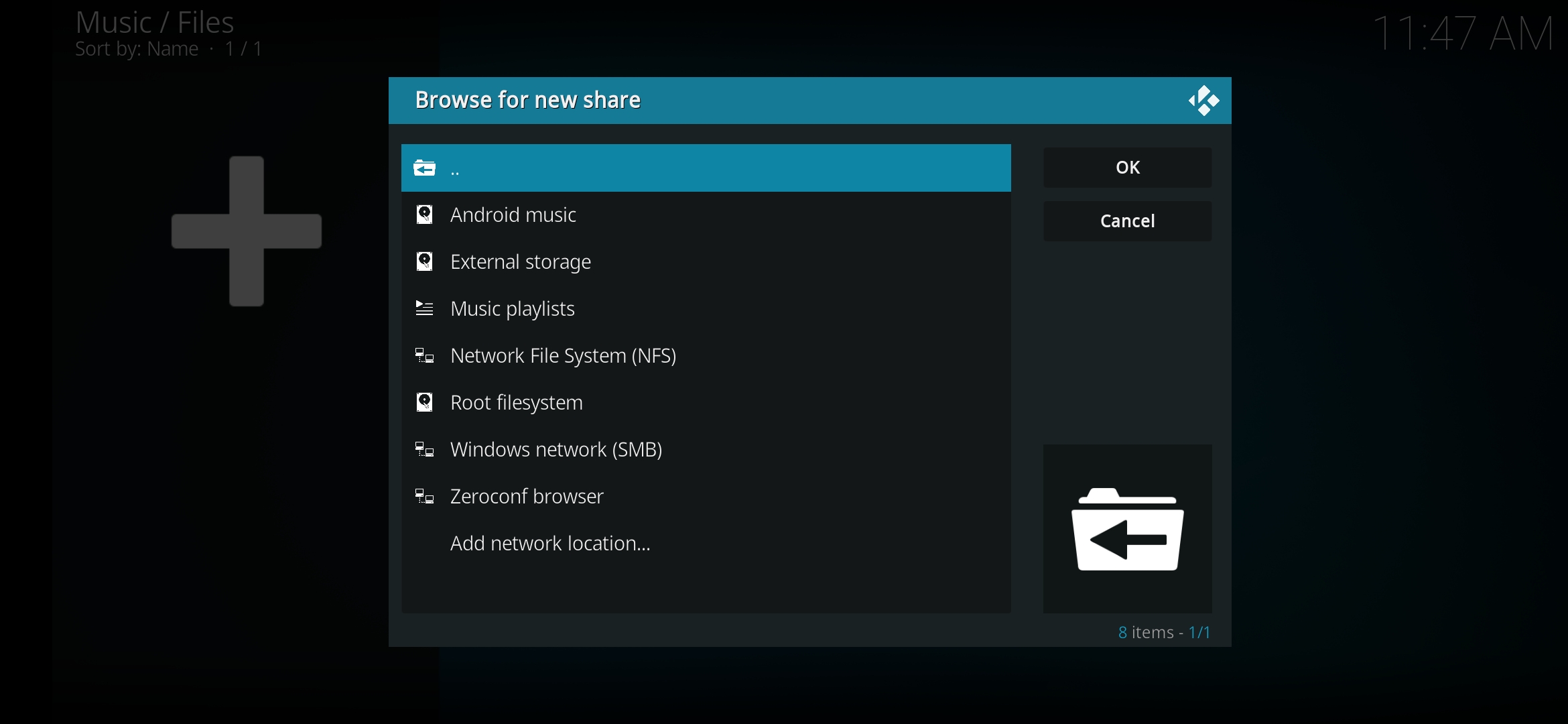Browse Network File System (NFS)
Screen dimensions: 1568x724
click(x=563, y=356)
